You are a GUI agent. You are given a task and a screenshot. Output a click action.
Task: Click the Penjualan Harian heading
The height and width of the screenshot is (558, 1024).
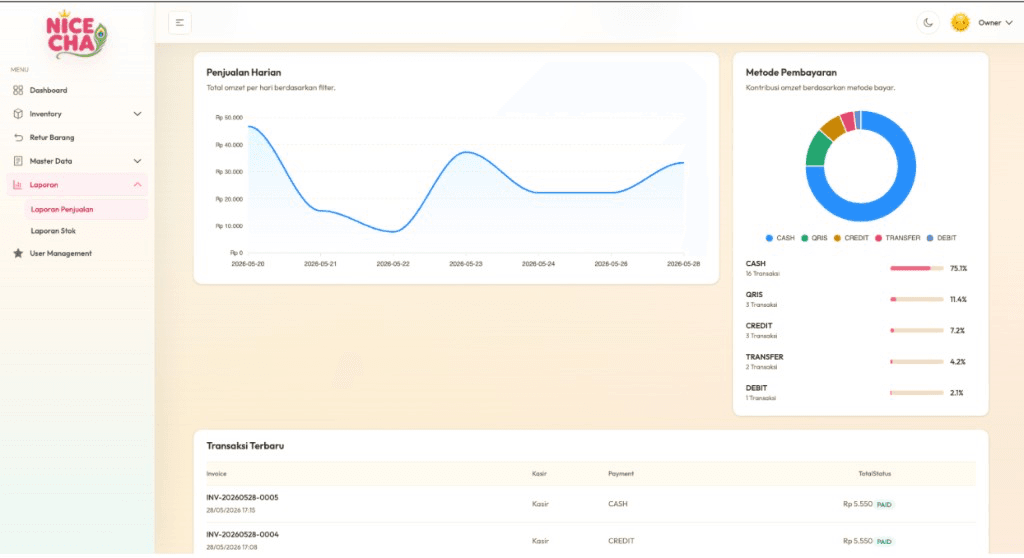coord(244,73)
